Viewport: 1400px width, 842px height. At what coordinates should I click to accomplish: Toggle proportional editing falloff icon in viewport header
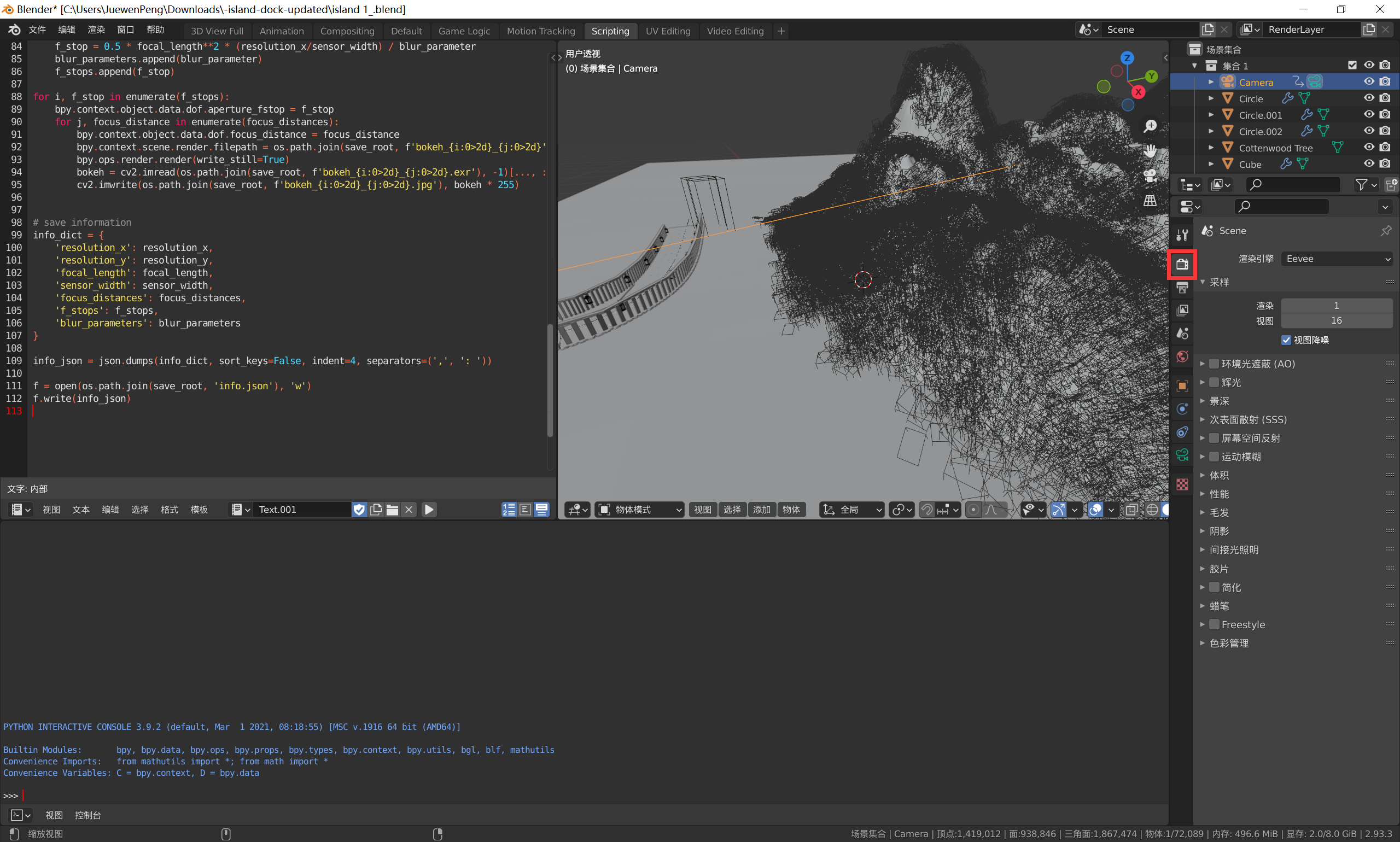[x=991, y=510]
